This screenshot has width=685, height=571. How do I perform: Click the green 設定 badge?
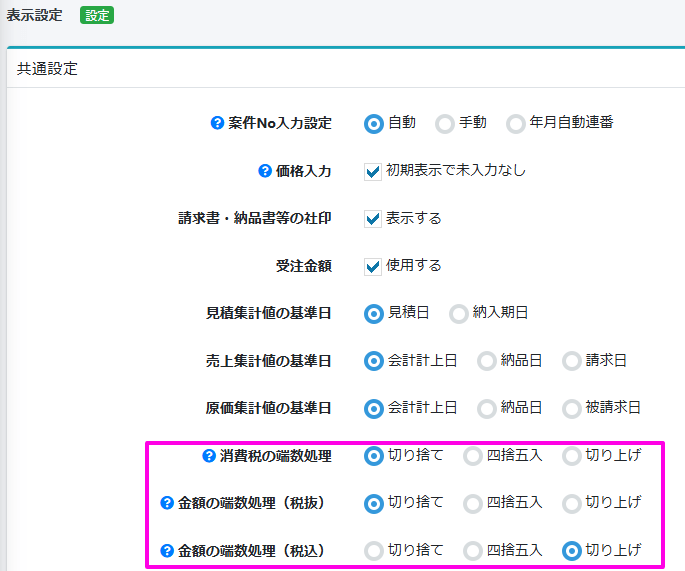click(x=97, y=15)
